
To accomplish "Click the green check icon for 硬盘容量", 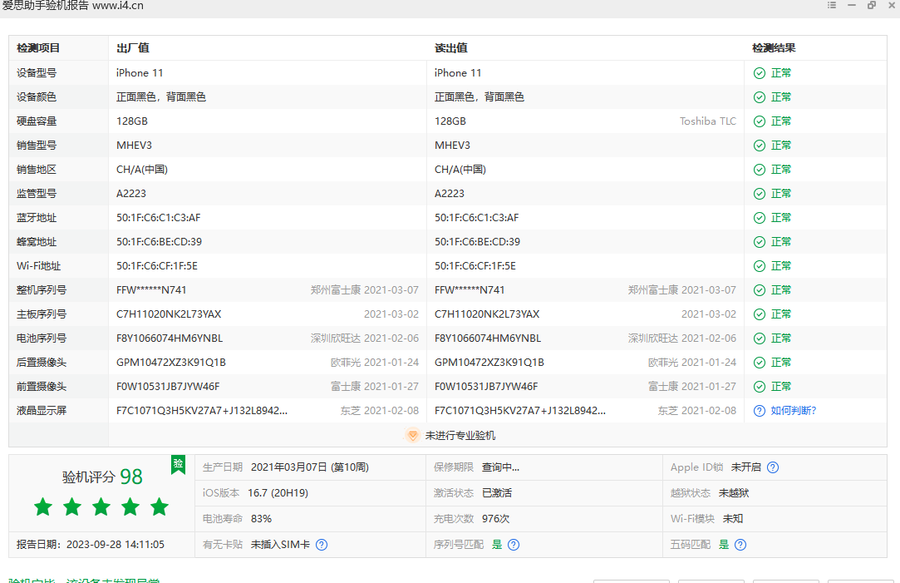I will [759, 122].
